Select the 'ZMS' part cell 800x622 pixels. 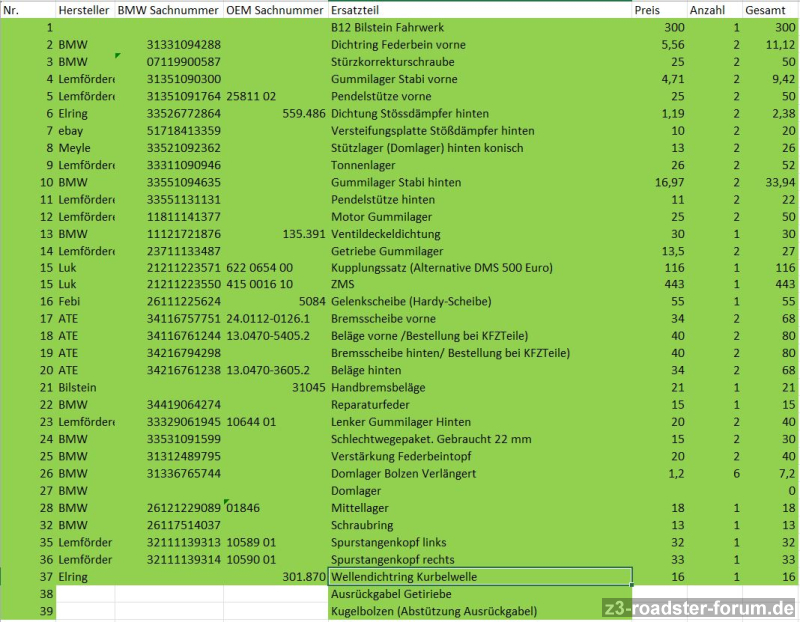tap(480, 284)
